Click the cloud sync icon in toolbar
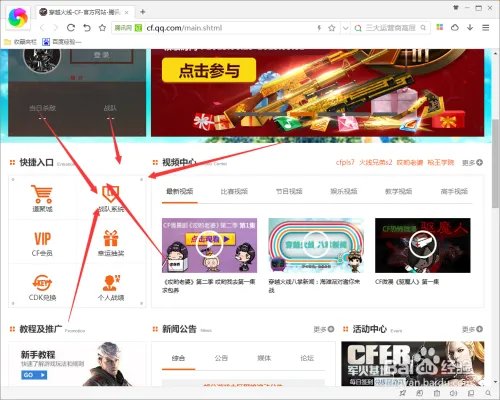Viewport: 500px width, 400px height. 455,28
